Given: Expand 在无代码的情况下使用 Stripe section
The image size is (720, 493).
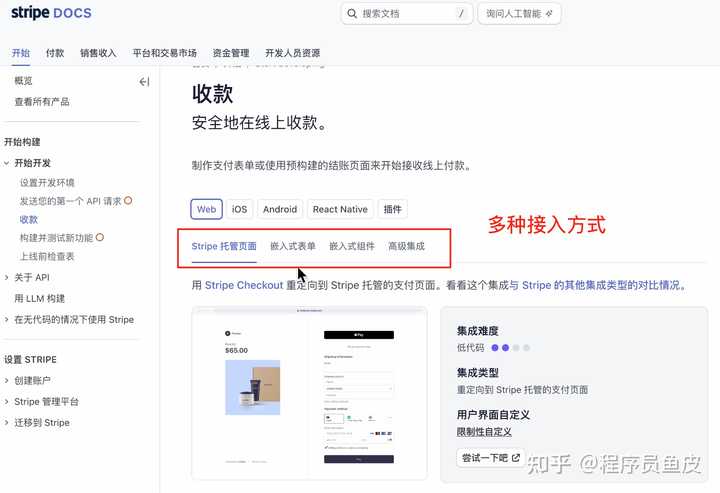Looking at the screenshot, I should click(8, 320).
